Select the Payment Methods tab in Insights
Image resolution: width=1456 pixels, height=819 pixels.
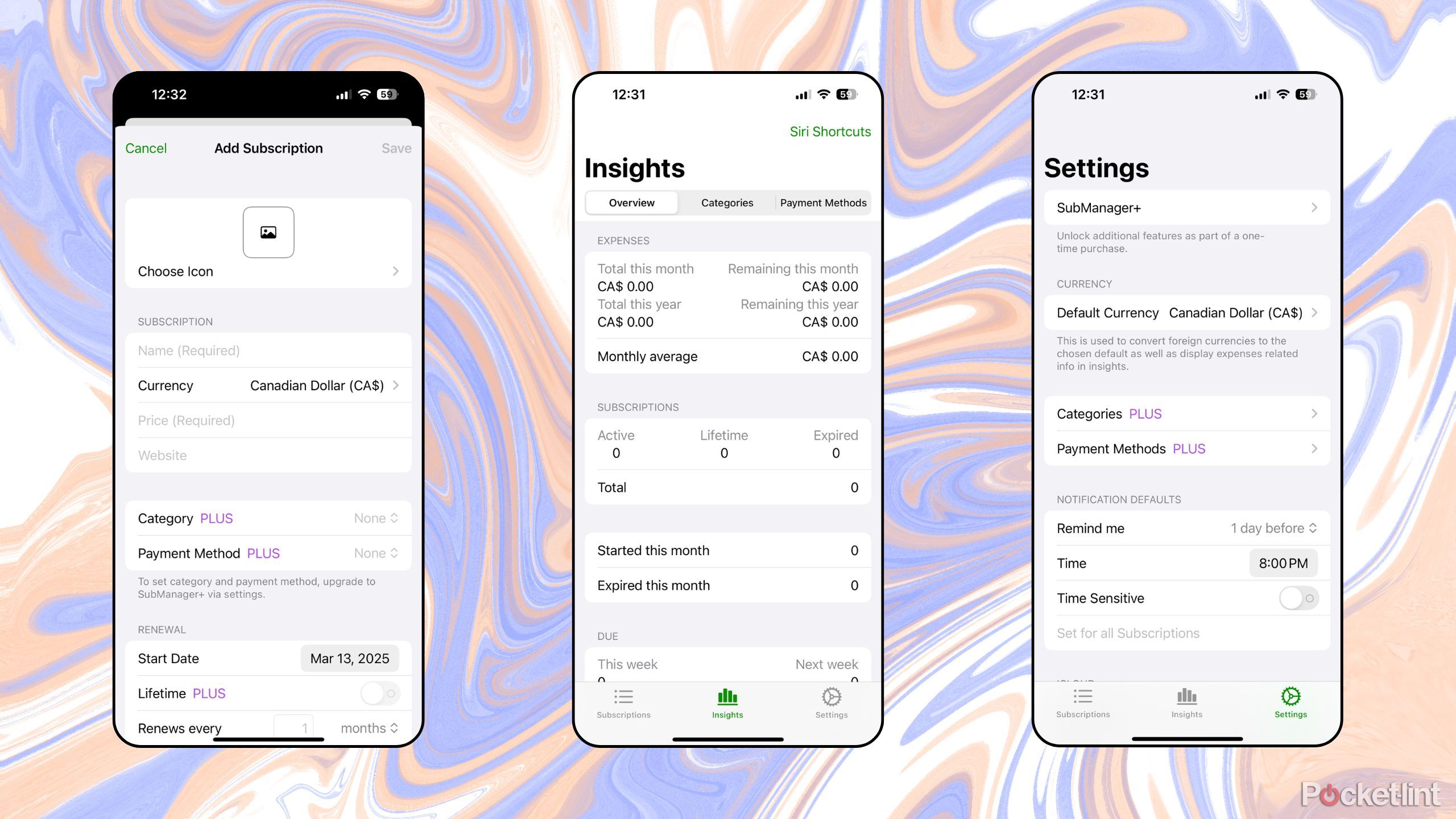822,203
